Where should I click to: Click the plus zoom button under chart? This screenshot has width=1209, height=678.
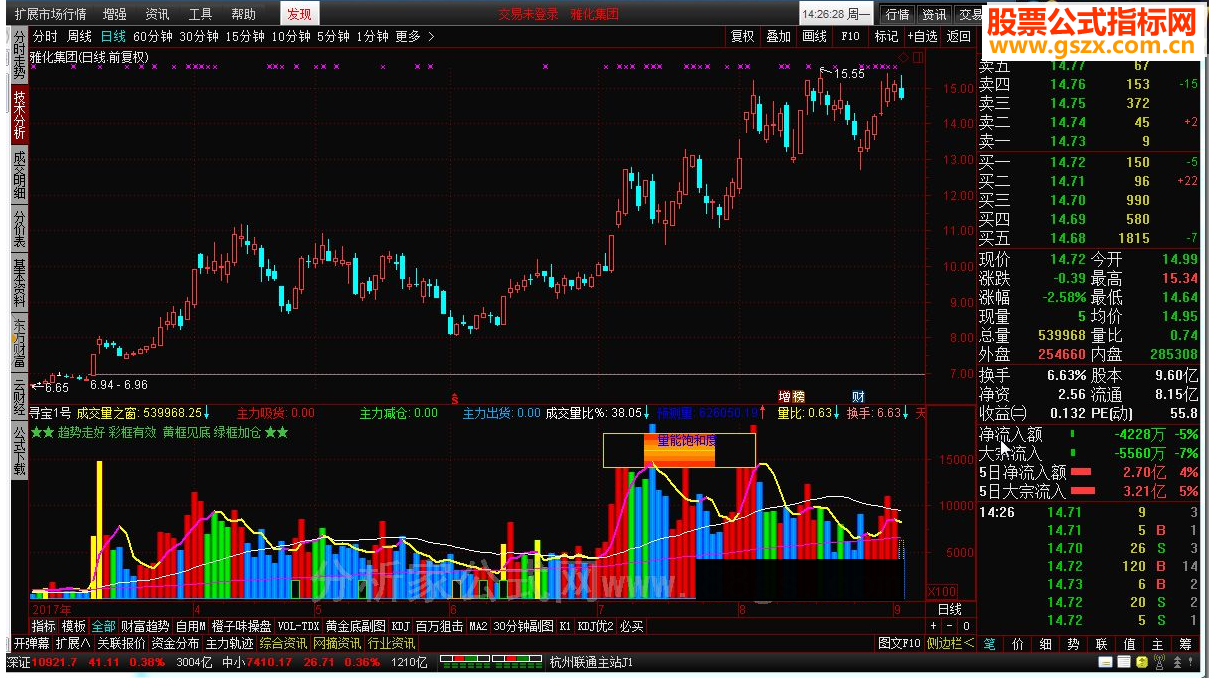[x=934, y=626]
